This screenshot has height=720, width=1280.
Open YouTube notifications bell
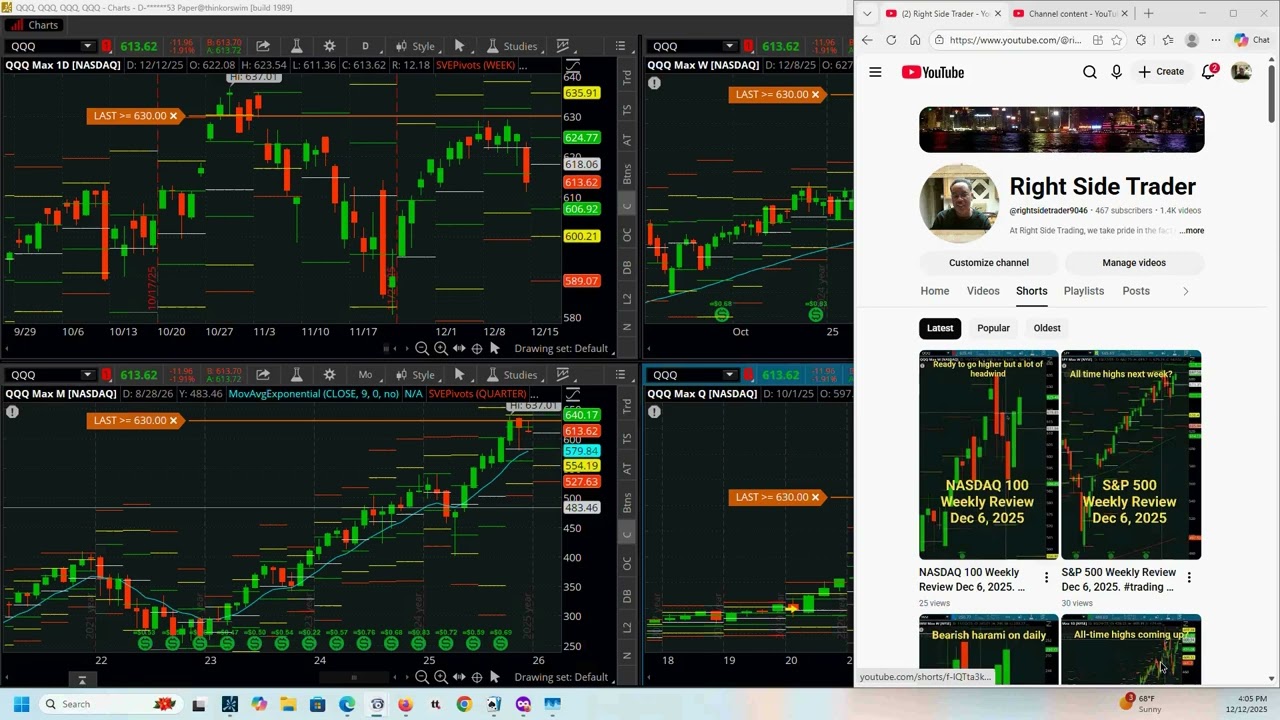[x=1208, y=72]
